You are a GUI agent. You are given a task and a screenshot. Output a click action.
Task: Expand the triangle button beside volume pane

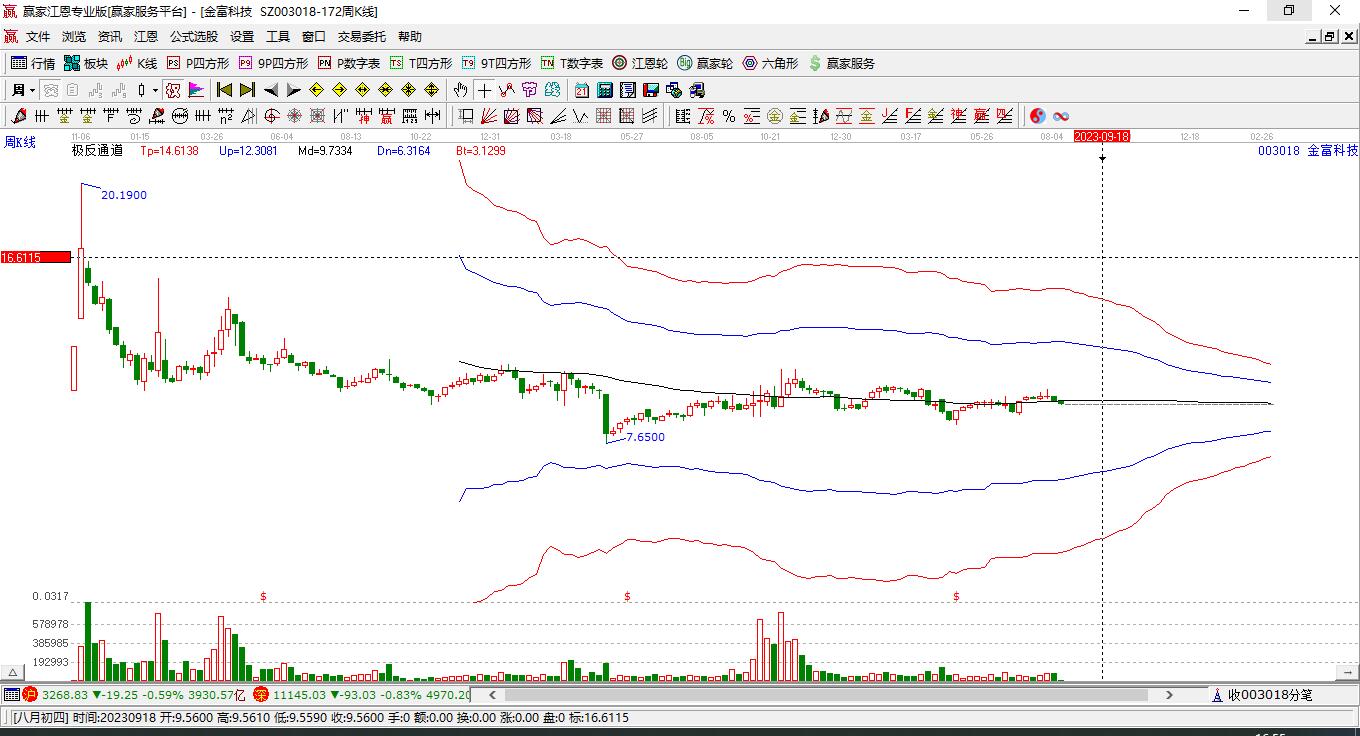click(12, 673)
